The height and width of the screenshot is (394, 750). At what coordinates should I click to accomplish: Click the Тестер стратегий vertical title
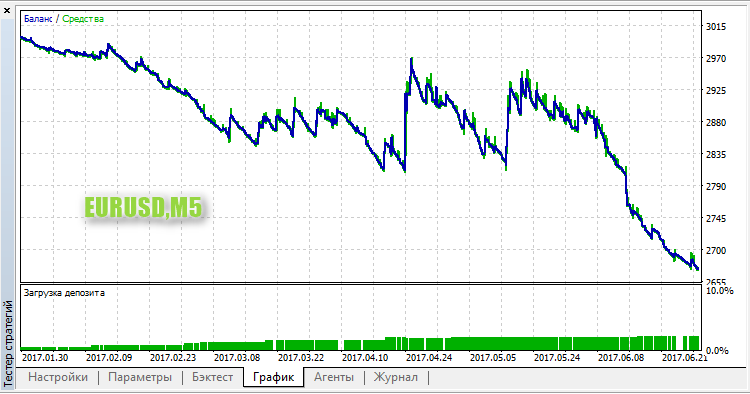pyautogui.click(x=8, y=343)
